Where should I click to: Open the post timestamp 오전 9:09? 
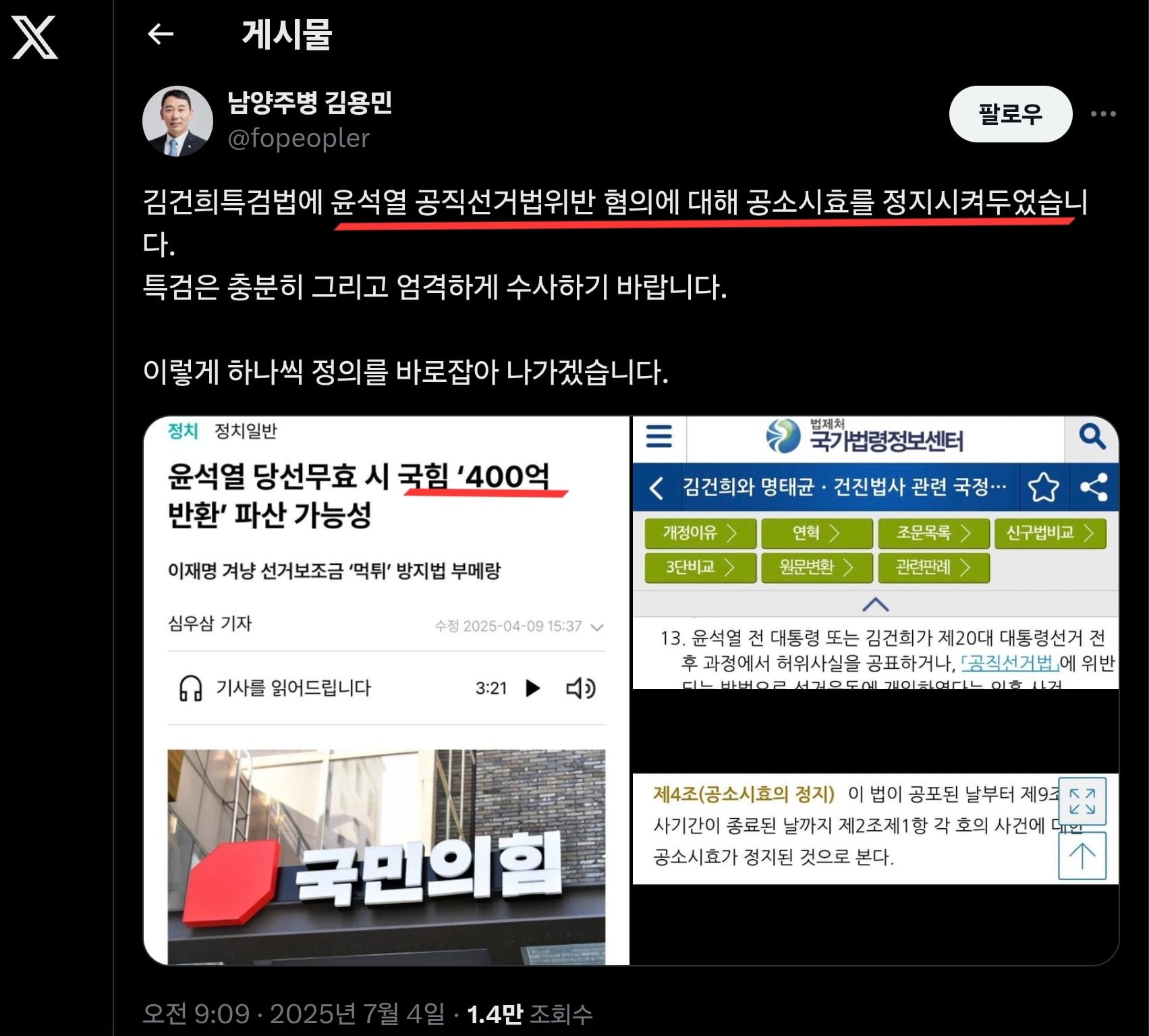(294, 1014)
